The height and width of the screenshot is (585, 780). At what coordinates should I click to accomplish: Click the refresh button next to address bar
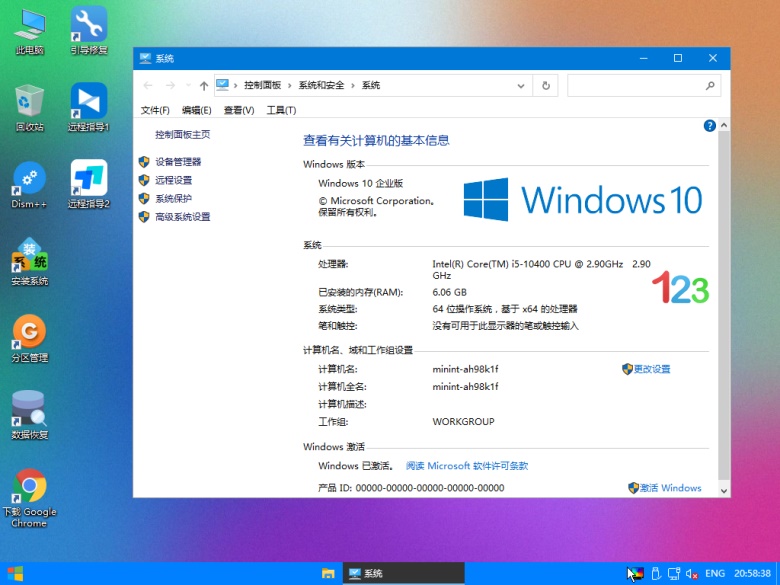[545, 86]
